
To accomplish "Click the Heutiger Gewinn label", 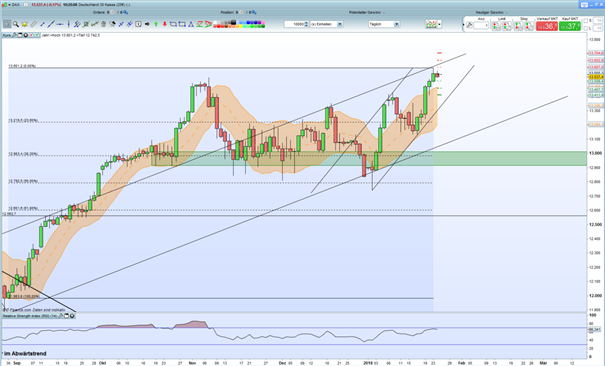I will coord(490,12).
